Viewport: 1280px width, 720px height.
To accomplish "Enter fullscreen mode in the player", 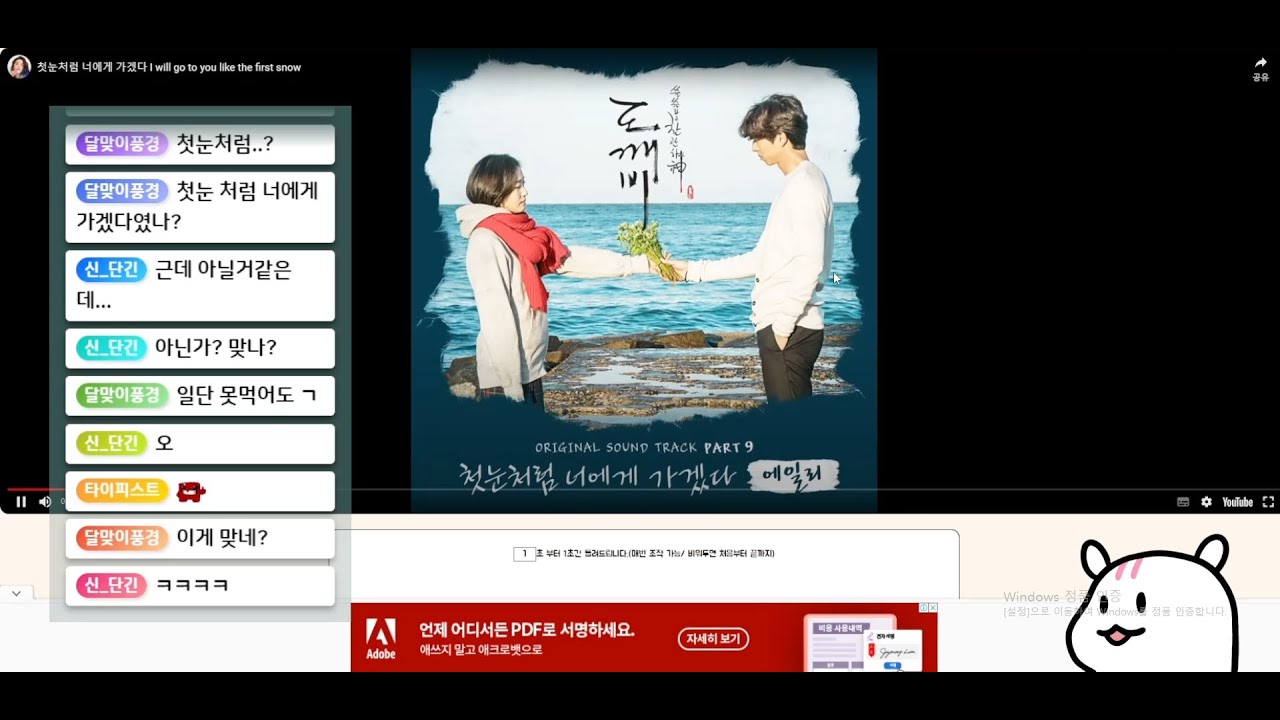I will 1268,502.
